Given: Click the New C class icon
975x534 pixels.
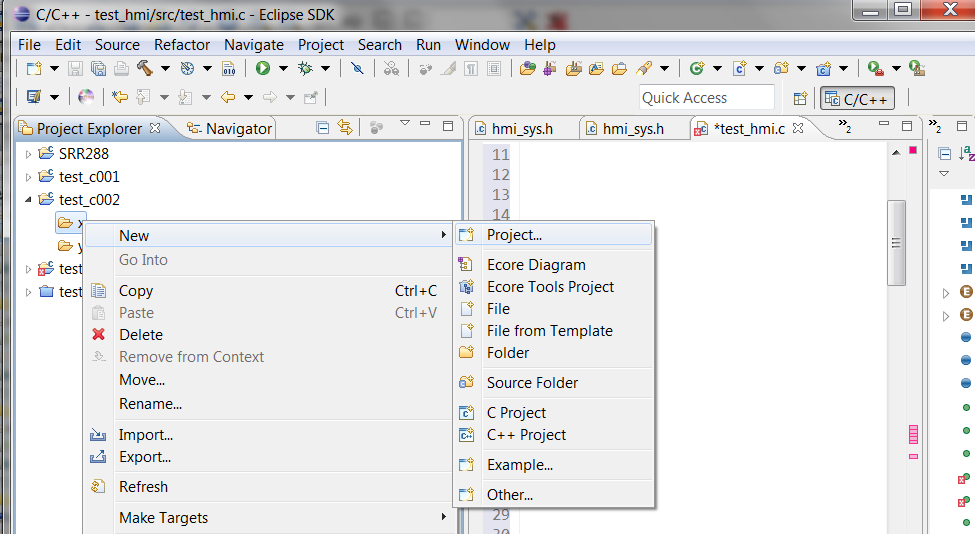Looking at the screenshot, I should point(824,68).
